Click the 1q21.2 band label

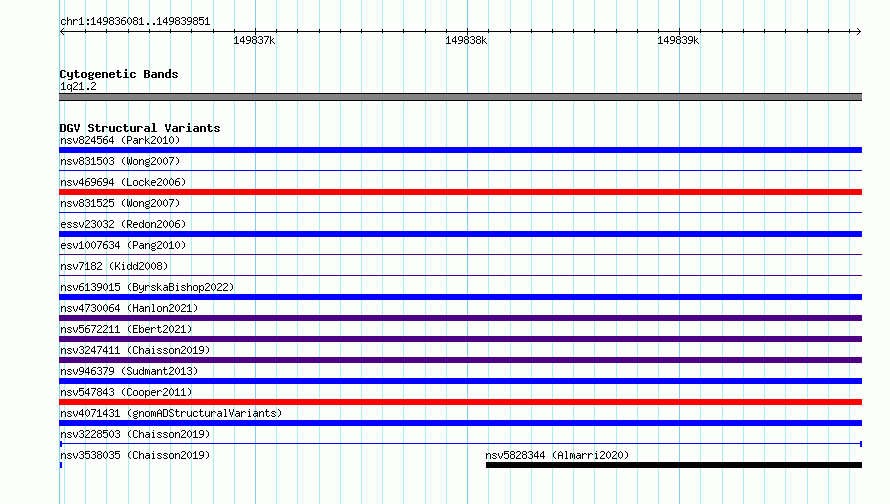click(78, 86)
